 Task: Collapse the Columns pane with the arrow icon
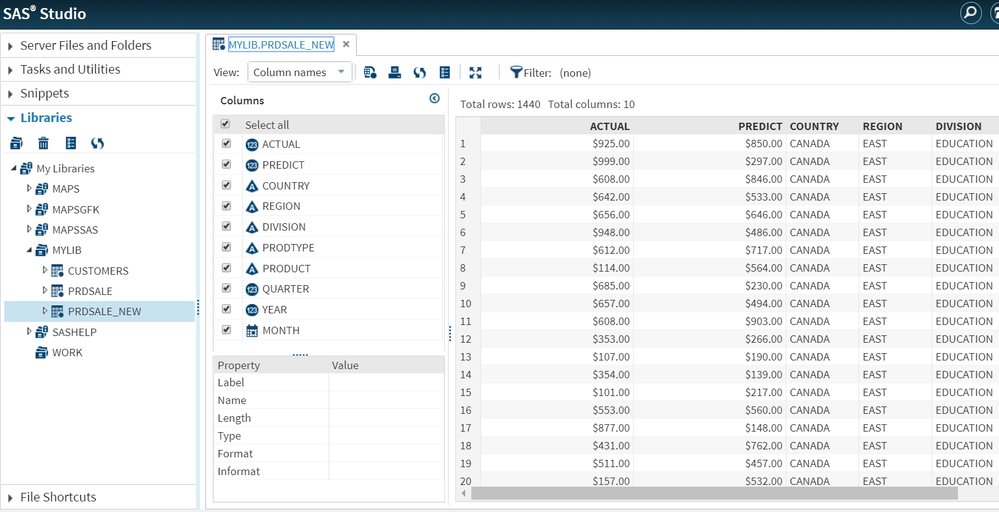[434, 99]
